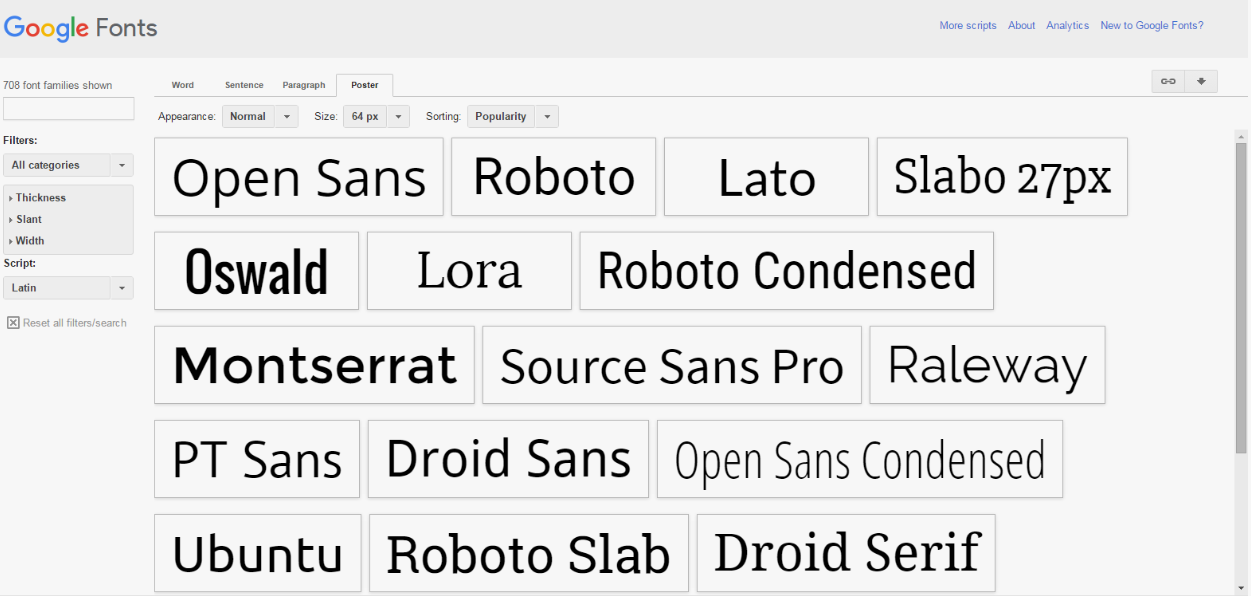Select the Droid Serif font card
Screen dimensions: 1251x596
point(847,553)
